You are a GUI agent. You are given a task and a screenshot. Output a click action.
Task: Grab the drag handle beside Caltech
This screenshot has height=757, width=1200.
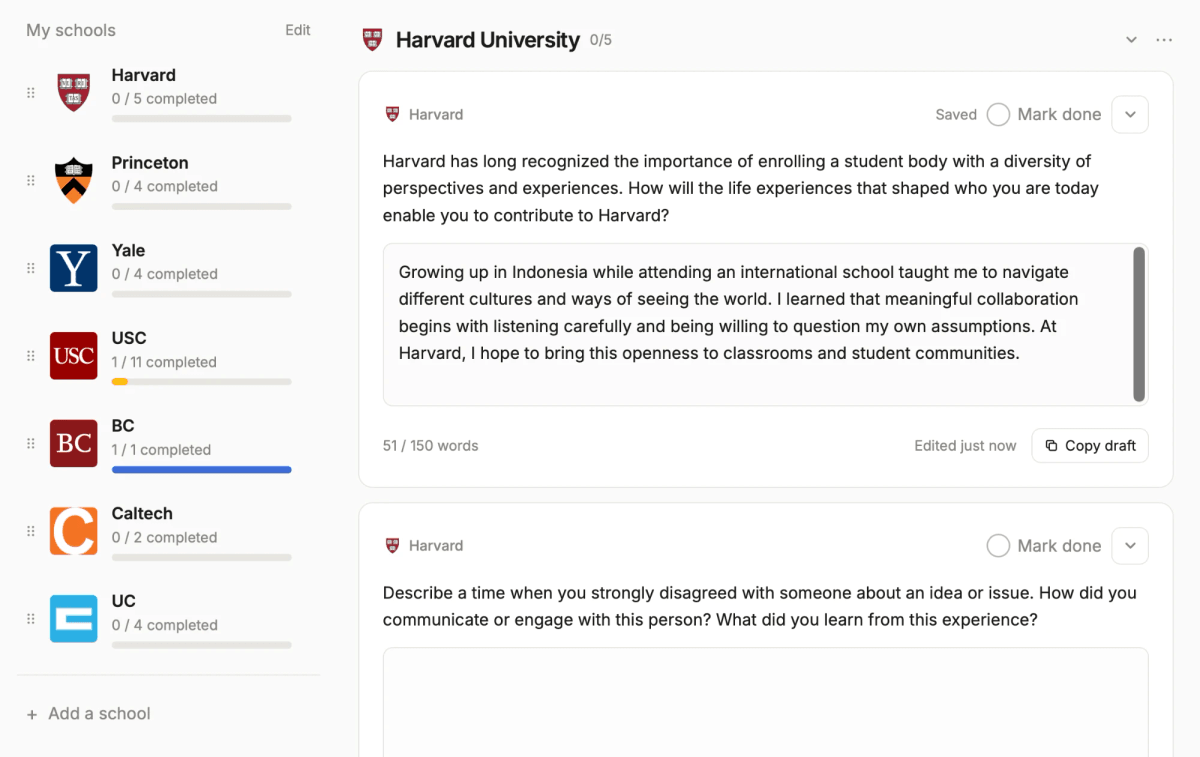coord(30,531)
